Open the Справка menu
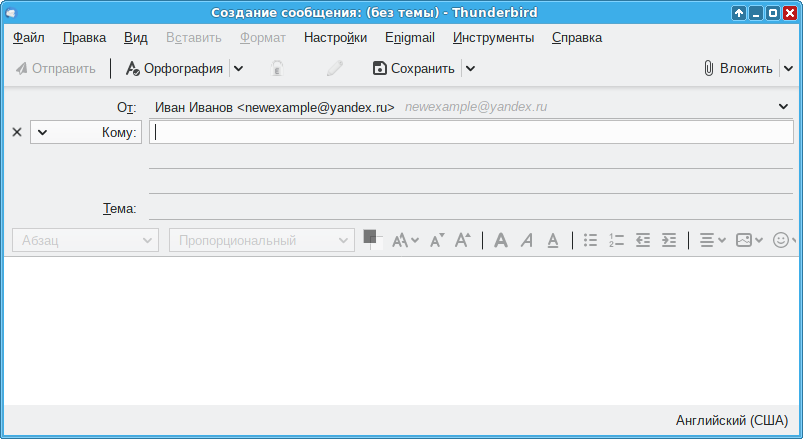The height and width of the screenshot is (439, 803). tap(577, 38)
